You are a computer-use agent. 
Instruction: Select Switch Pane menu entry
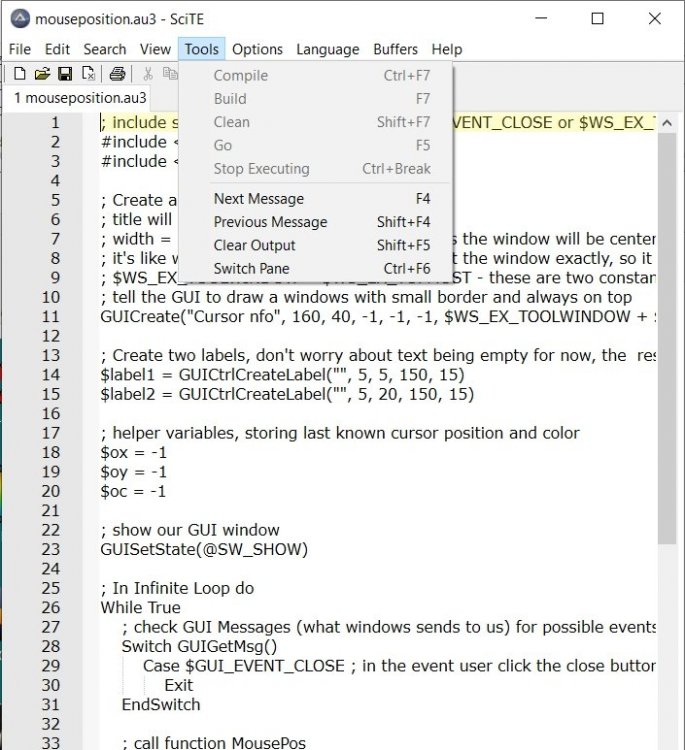[316, 269]
